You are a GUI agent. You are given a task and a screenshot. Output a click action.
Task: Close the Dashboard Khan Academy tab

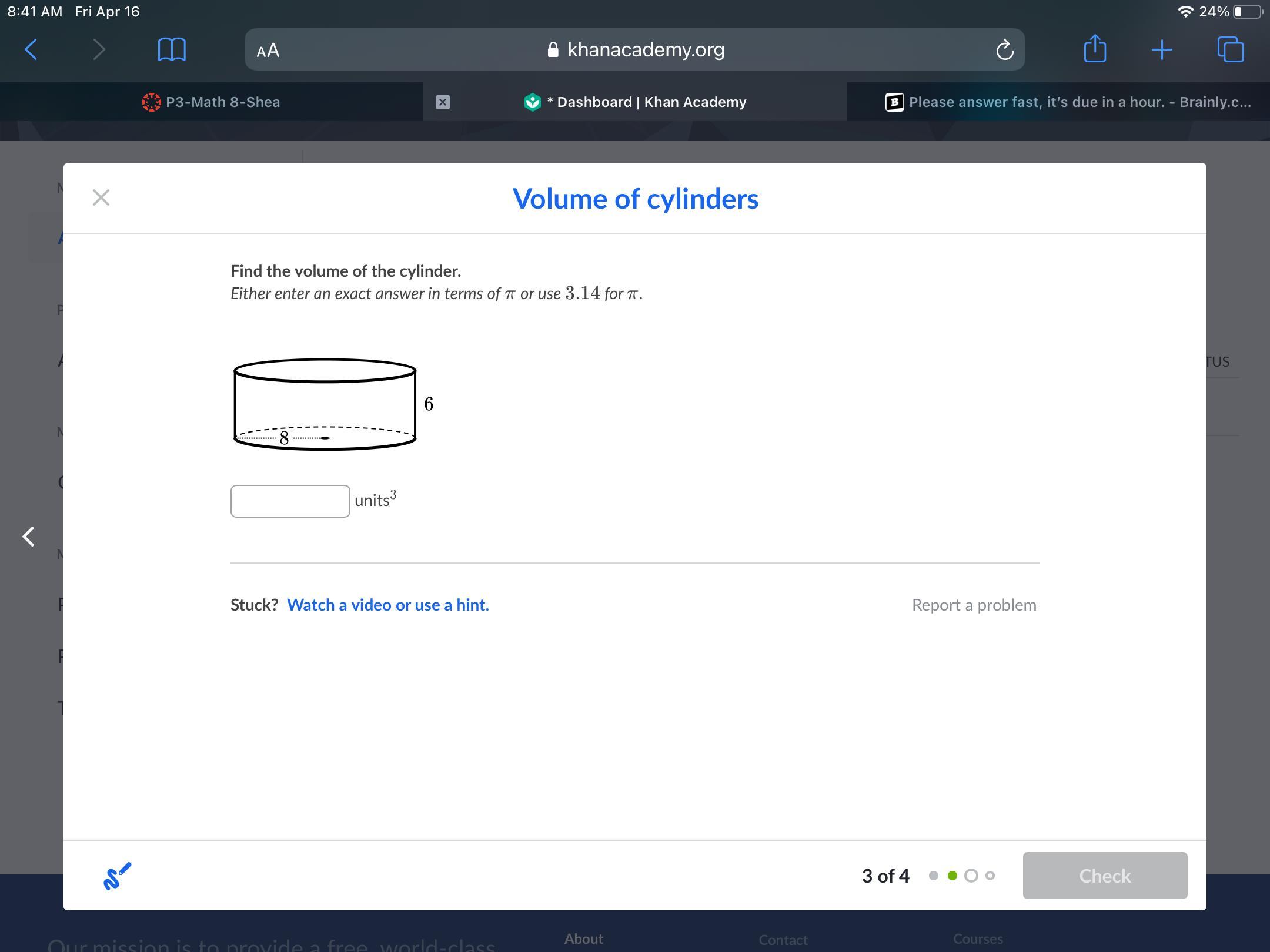(443, 102)
